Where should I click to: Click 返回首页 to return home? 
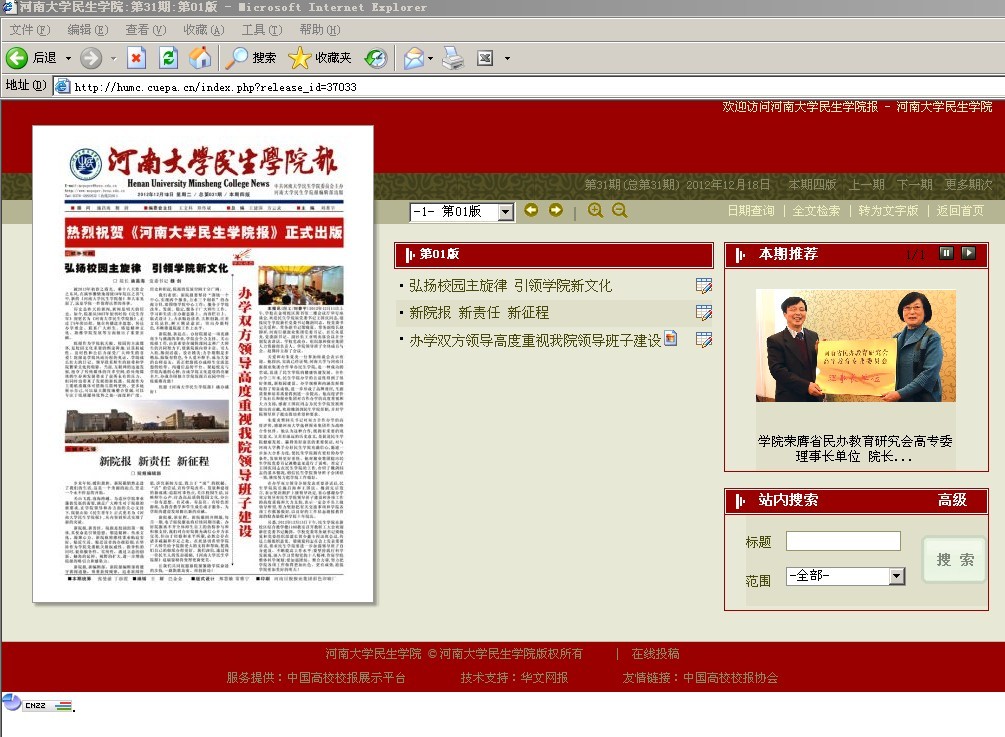tap(959, 210)
